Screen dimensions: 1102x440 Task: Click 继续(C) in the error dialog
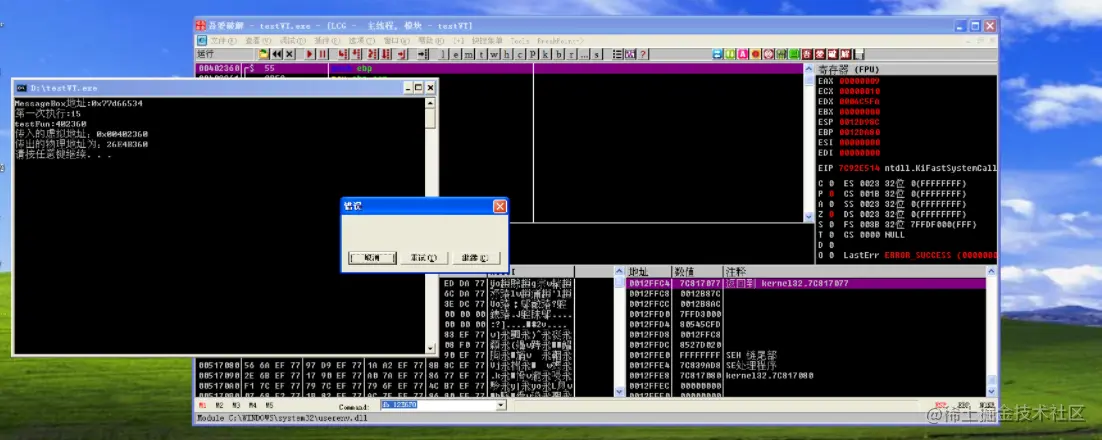pos(476,258)
